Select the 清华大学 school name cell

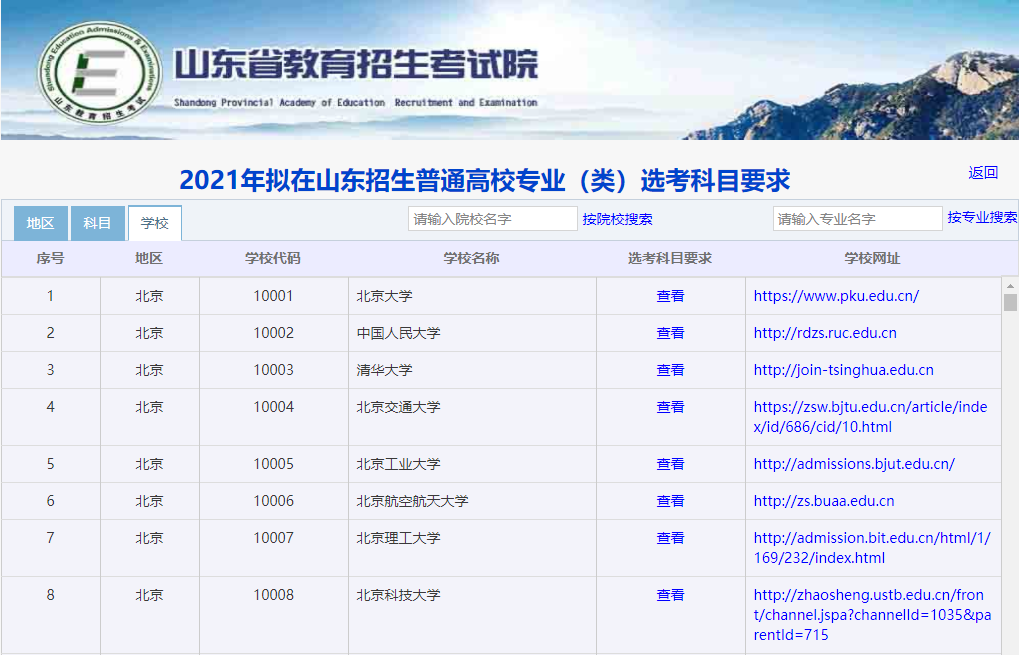coord(472,370)
